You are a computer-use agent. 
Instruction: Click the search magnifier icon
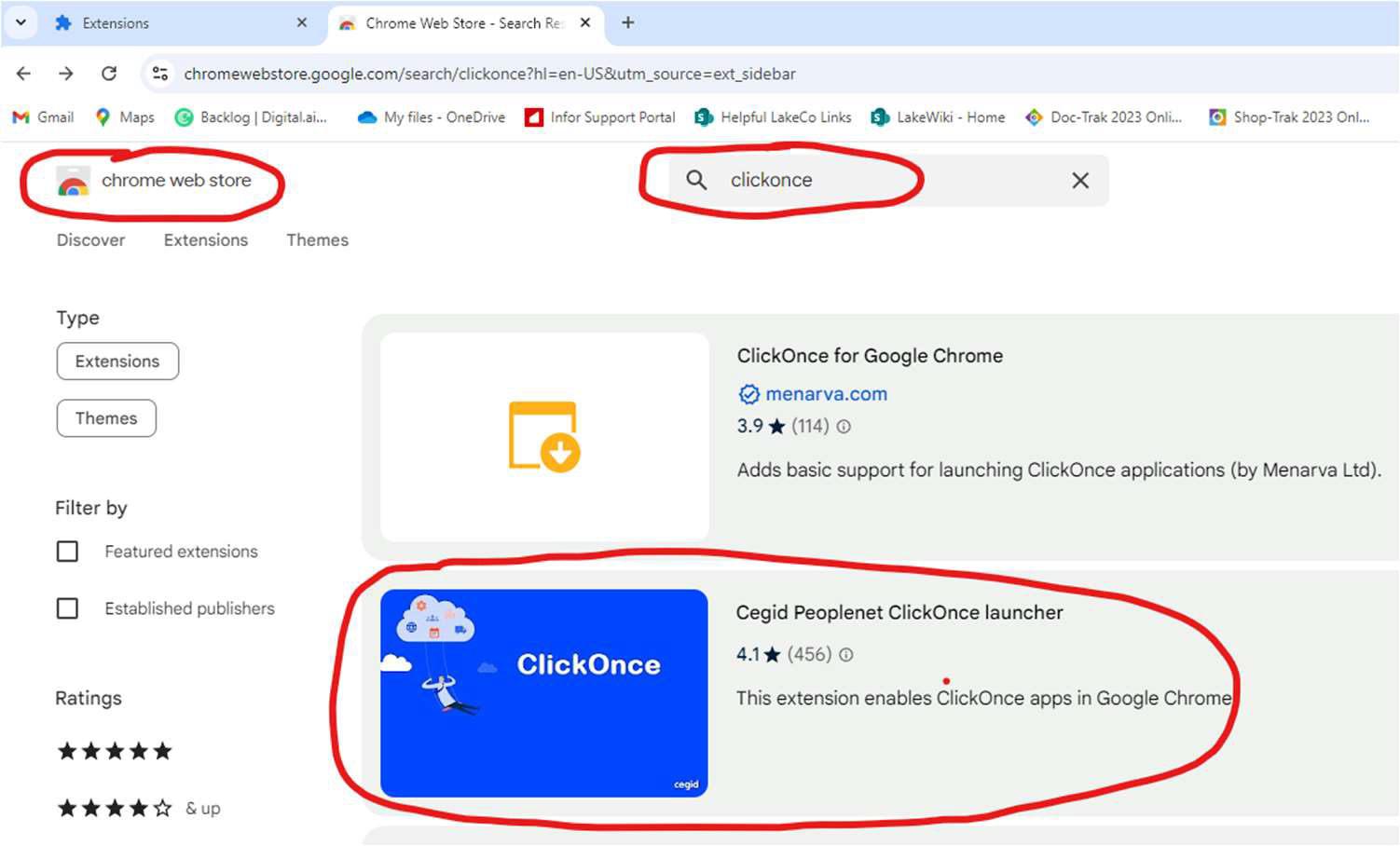coord(696,180)
